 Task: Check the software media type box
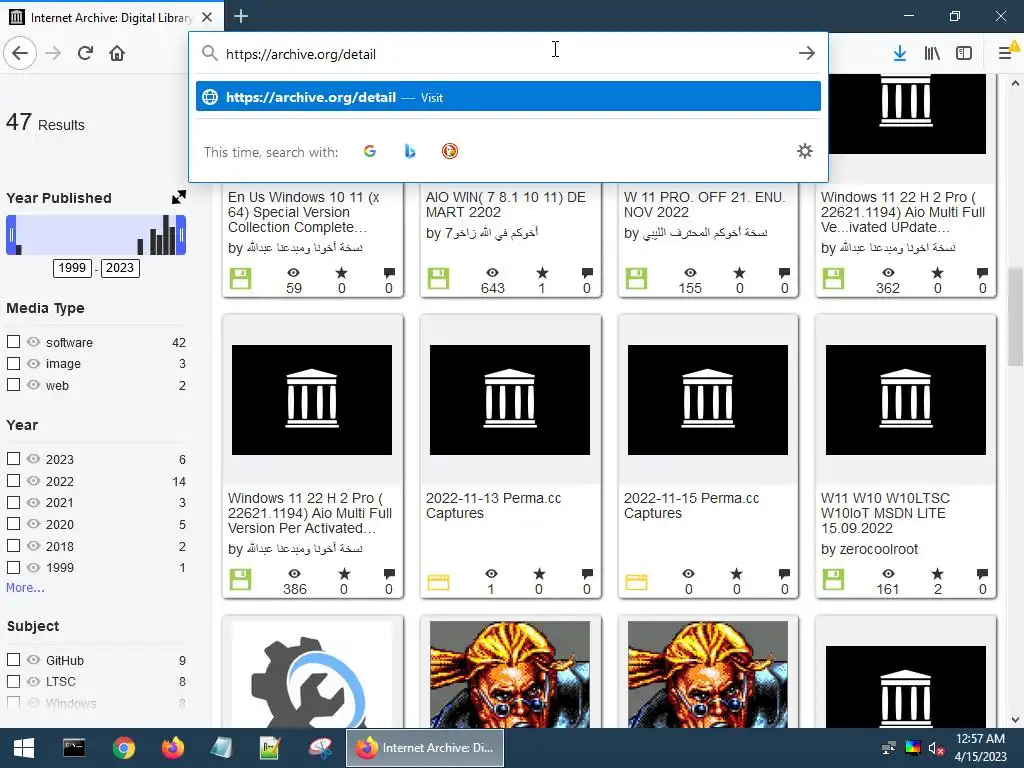click(13, 342)
